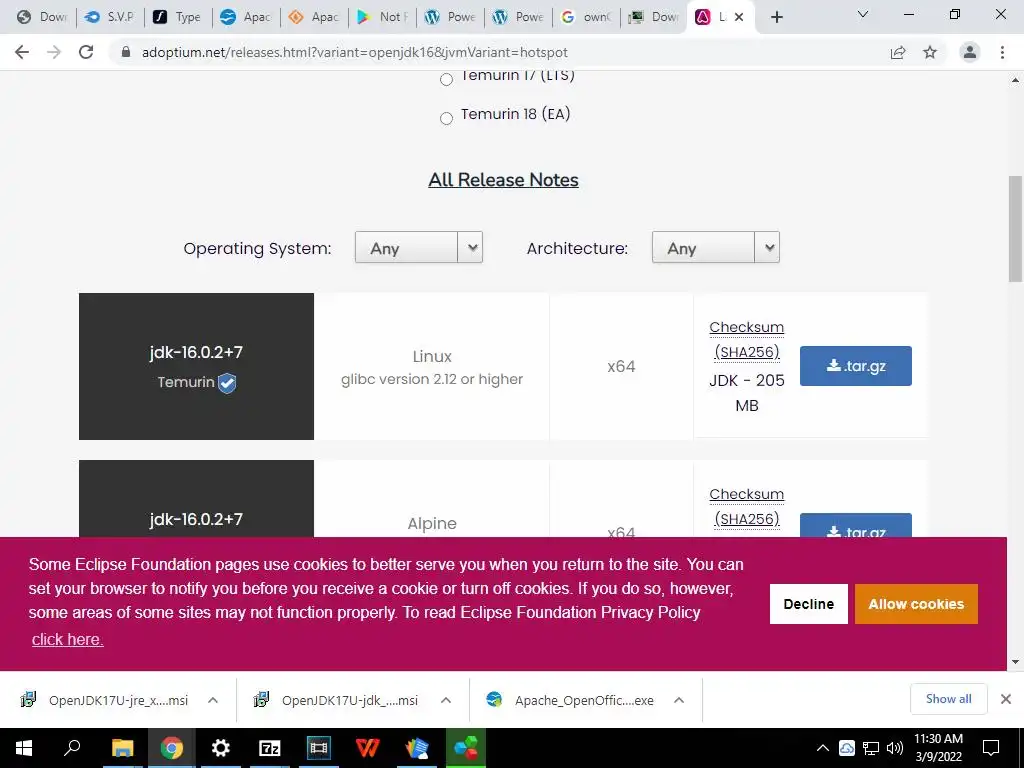Open the All Release Notes link

[x=503, y=180]
